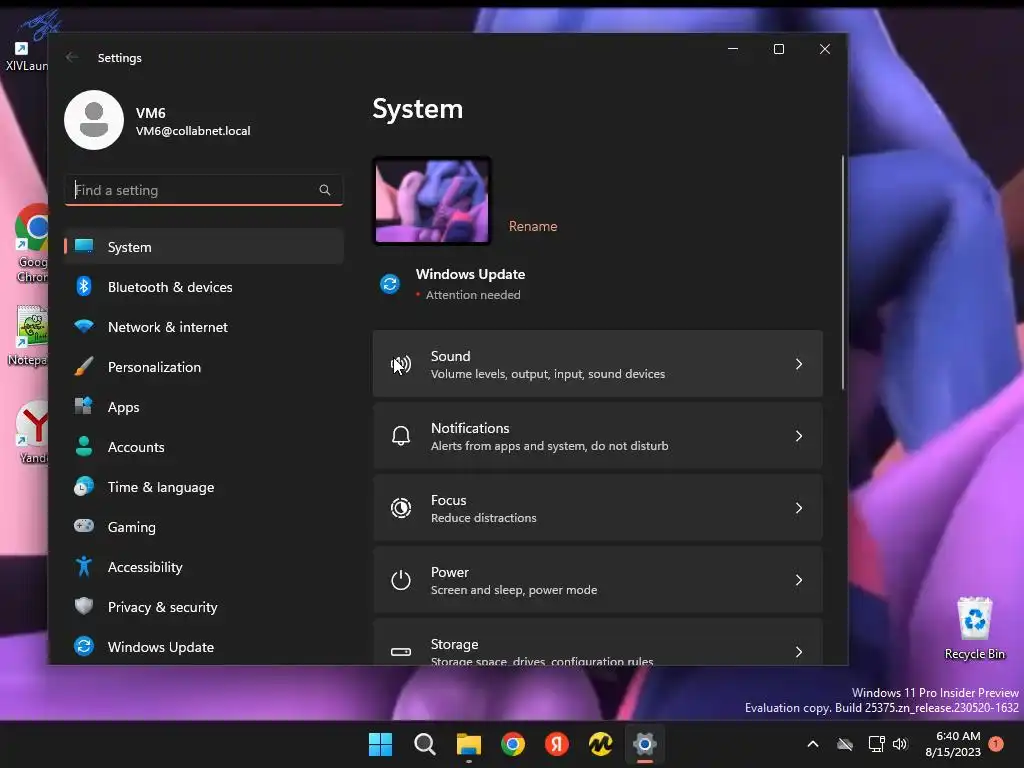Launch Yandex browser from taskbar
This screenshot has height=768, width=1024.
click(556, 744)
